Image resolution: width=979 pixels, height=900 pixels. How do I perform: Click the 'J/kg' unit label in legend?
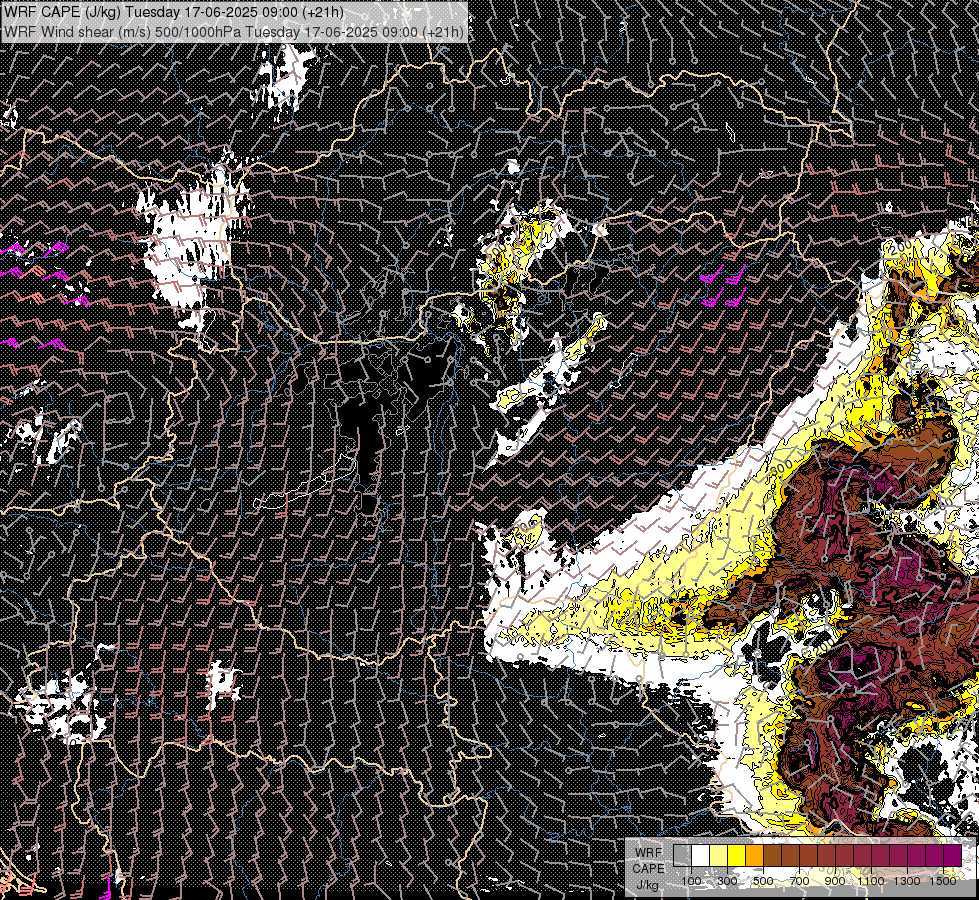pyautogui.click(x=647, y=885)
